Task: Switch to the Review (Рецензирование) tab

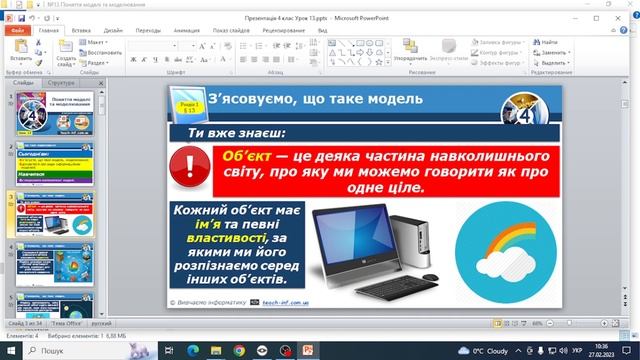Action: 283,30
